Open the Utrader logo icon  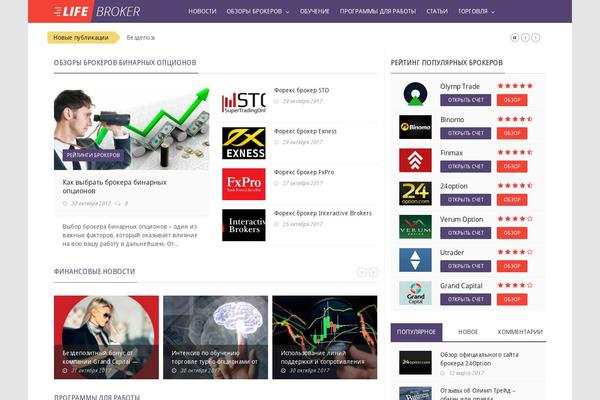pyautogui.click(x=415, y=260)
